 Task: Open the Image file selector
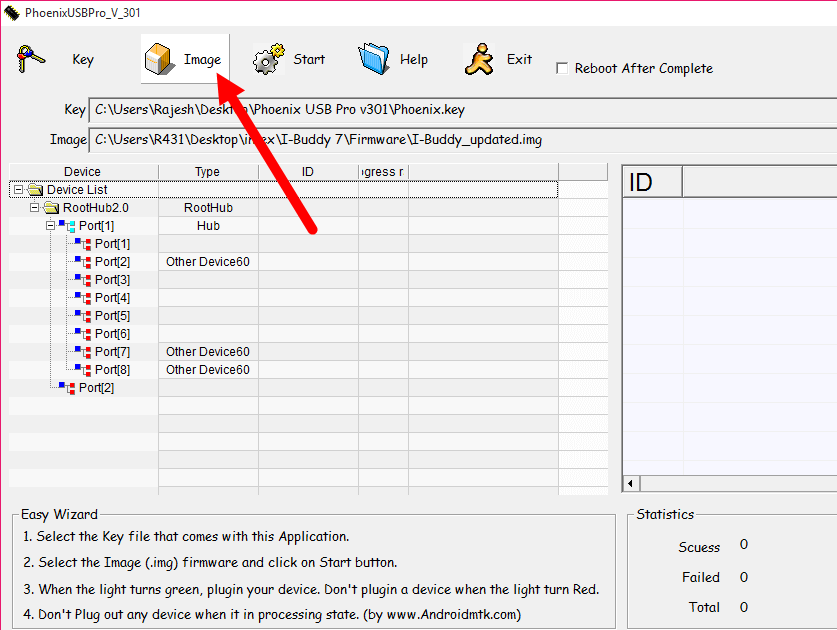(x=185, y=60)
